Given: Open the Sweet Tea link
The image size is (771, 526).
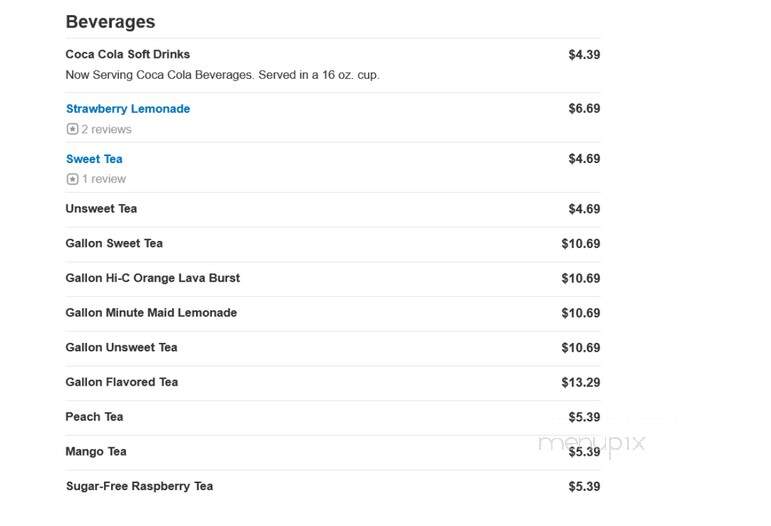Looking at the screenshot, I should [x=94, y=159].
